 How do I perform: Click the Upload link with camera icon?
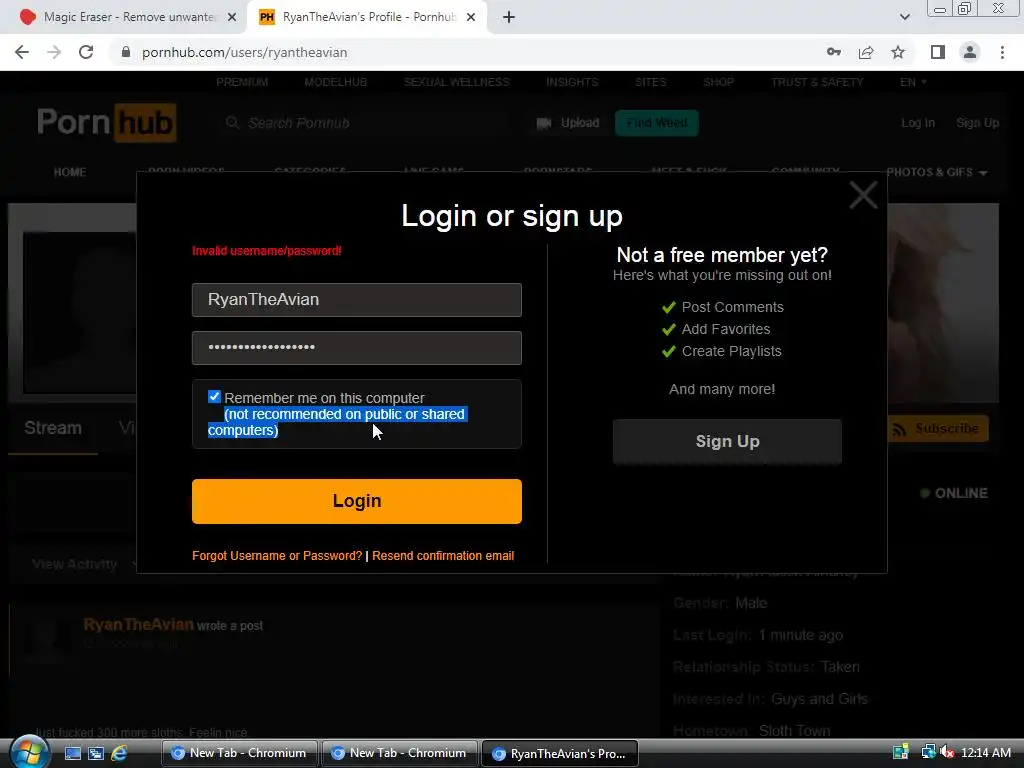(x=568, y=123)
